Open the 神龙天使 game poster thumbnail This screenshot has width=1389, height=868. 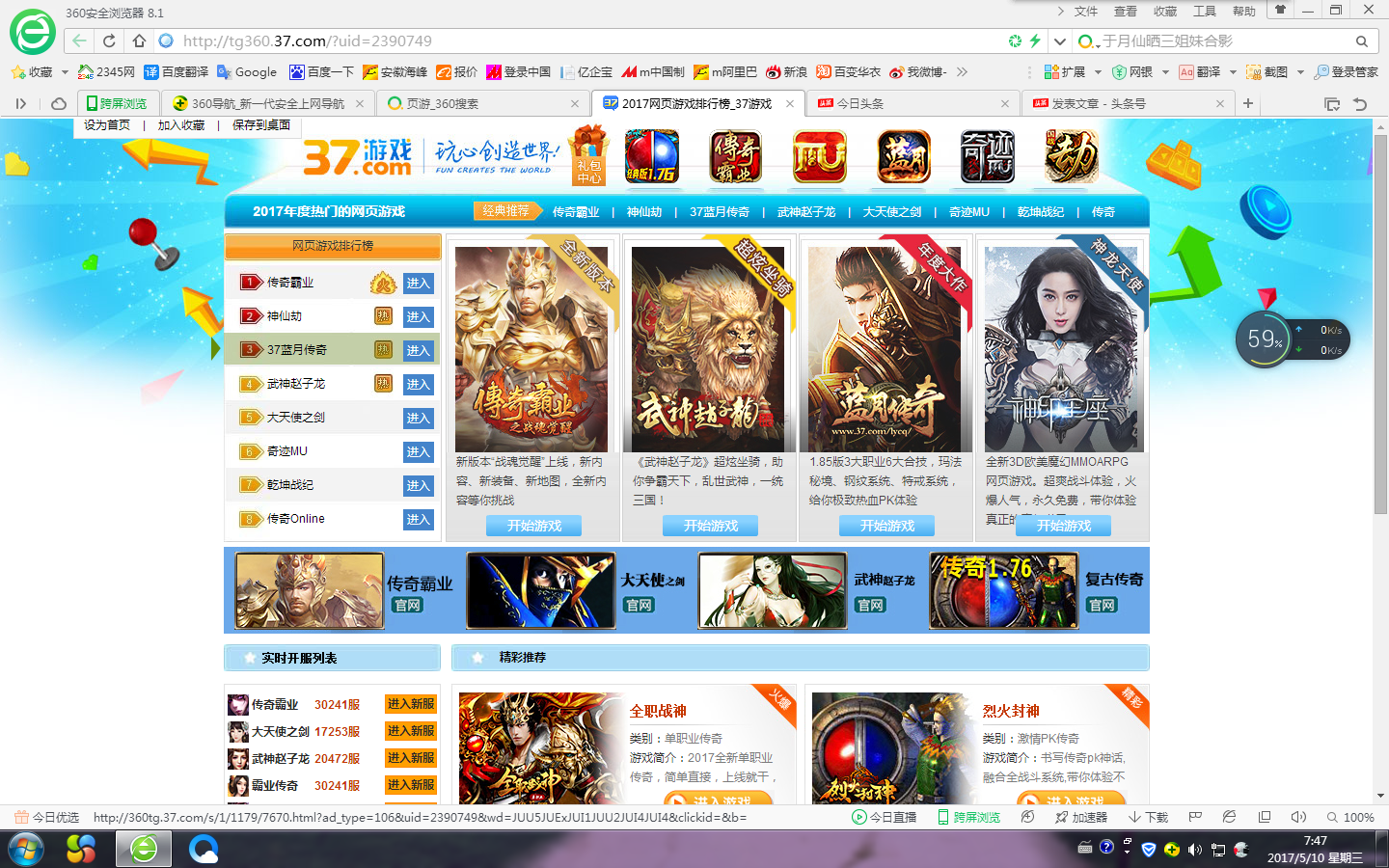pyautogui.click(x=1064, y=349)
